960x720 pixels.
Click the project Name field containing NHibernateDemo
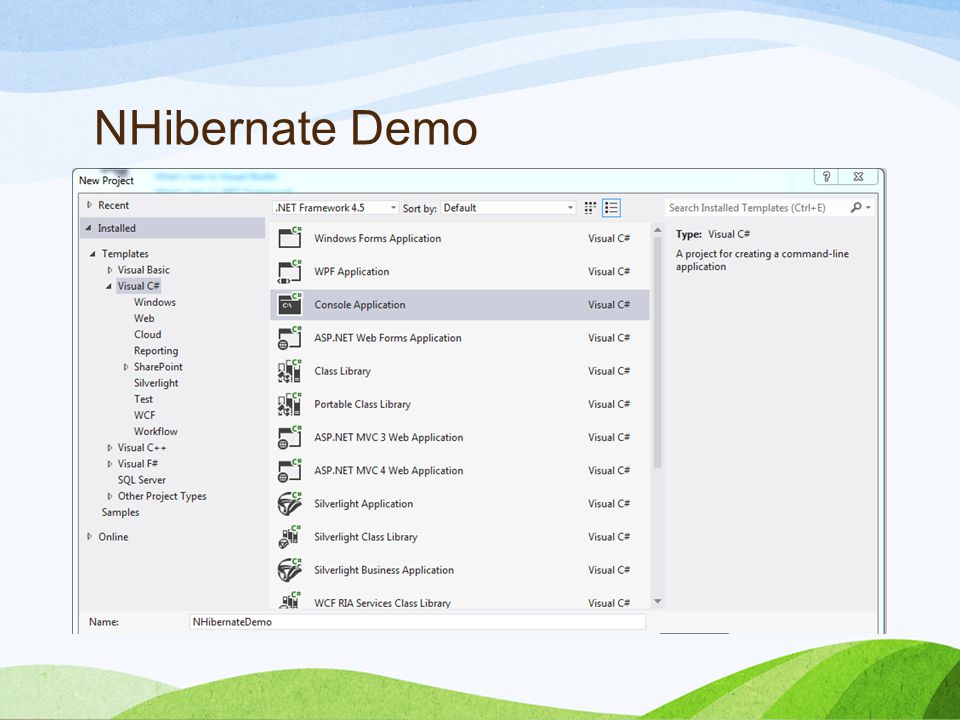pyautogui.click(x=418, y=621)
